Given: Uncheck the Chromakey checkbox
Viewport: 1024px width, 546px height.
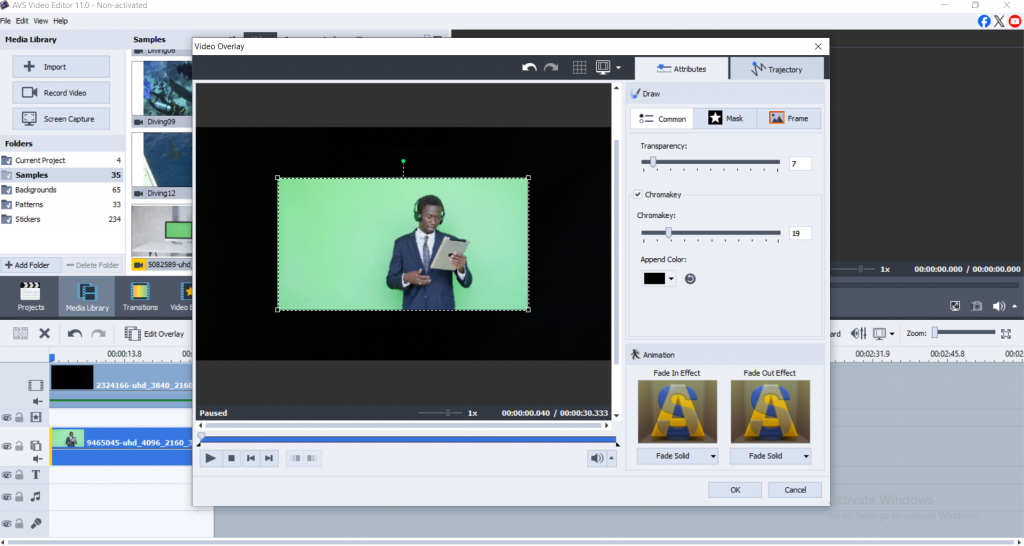Looking at the screenshot, I should (x=638, y=195).
